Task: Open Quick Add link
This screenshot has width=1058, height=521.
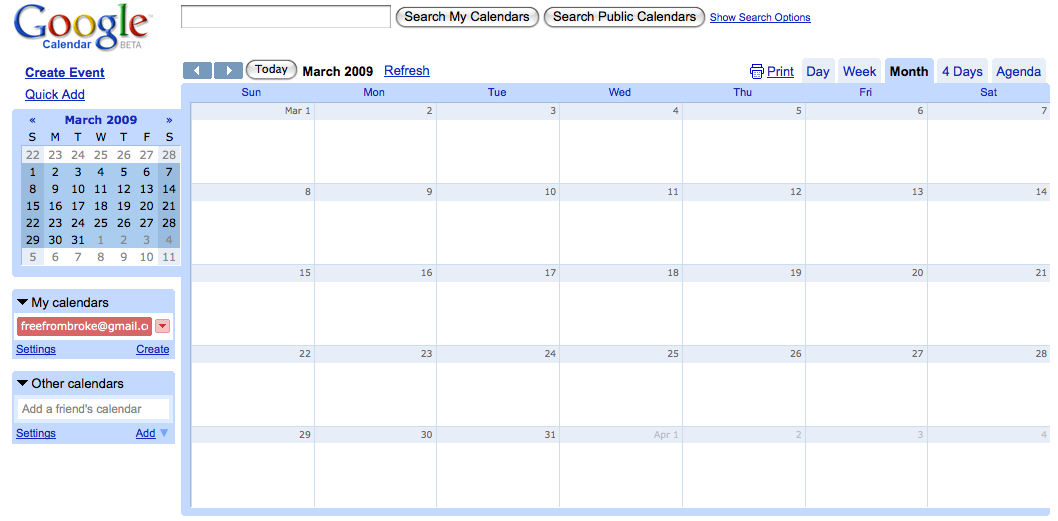Action: coord(55,94)
